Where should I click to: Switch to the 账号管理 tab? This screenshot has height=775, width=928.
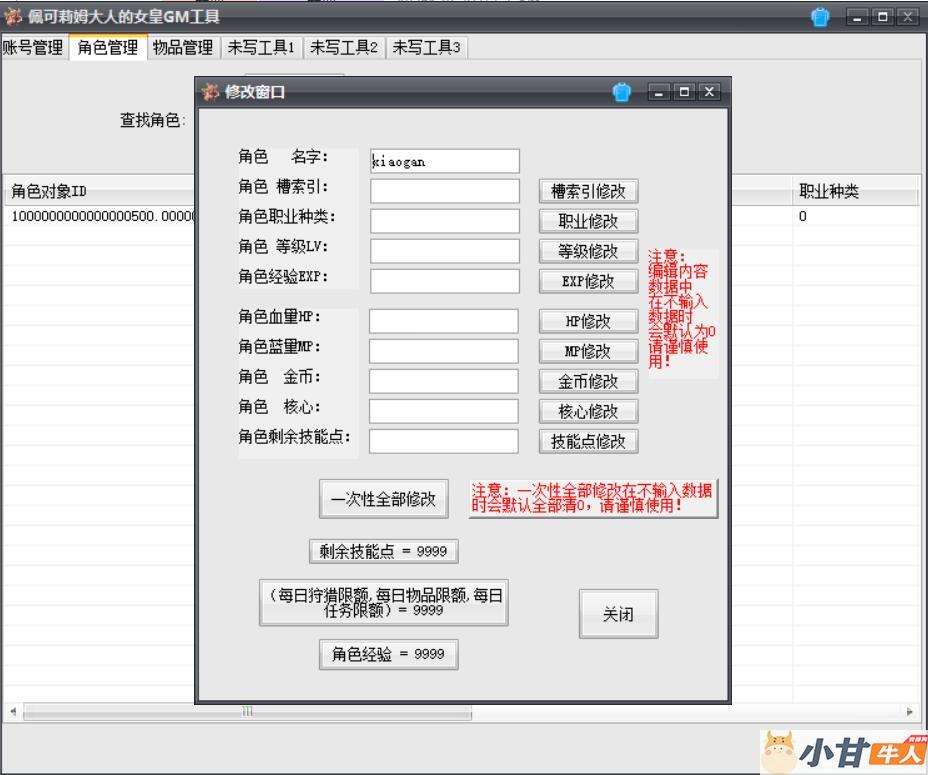(x=33, y=47)
